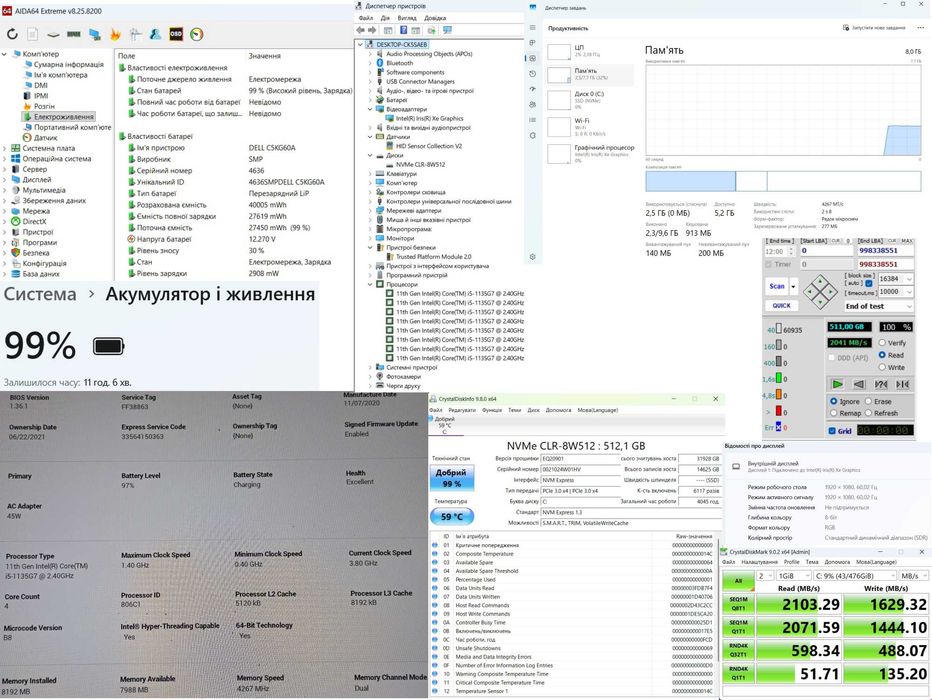Open Файл menu in Device Manager
The width and height of the screenshot is (932, 700).
tap(366, 18)
